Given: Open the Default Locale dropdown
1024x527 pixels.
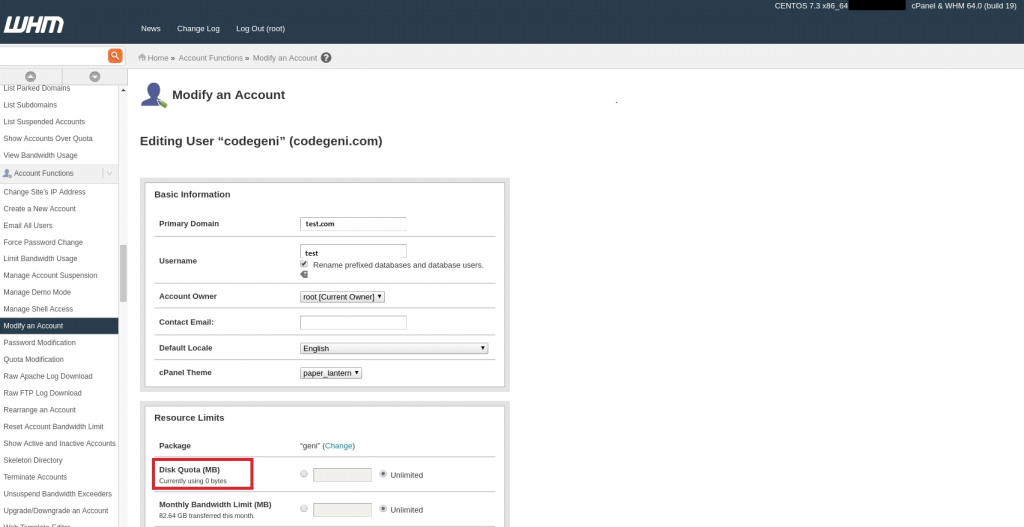Looking at the screenshot, I should click(394, 348).
